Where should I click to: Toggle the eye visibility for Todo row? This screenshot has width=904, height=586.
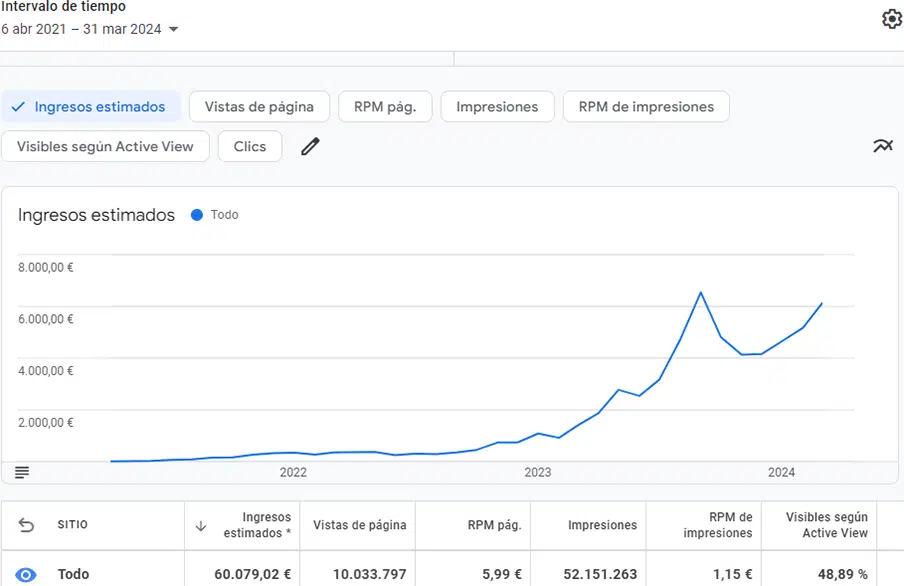(25, 574)
